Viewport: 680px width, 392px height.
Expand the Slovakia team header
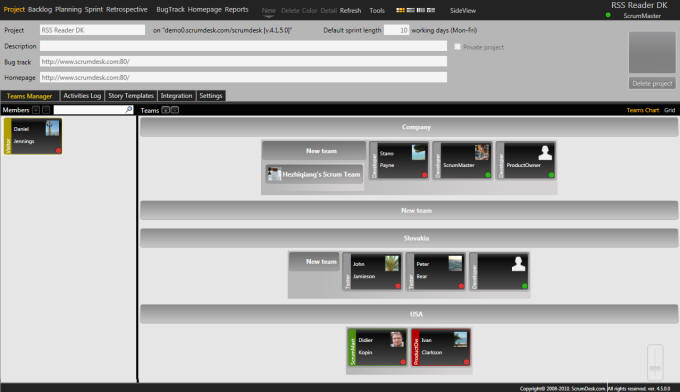click(409, 238)
